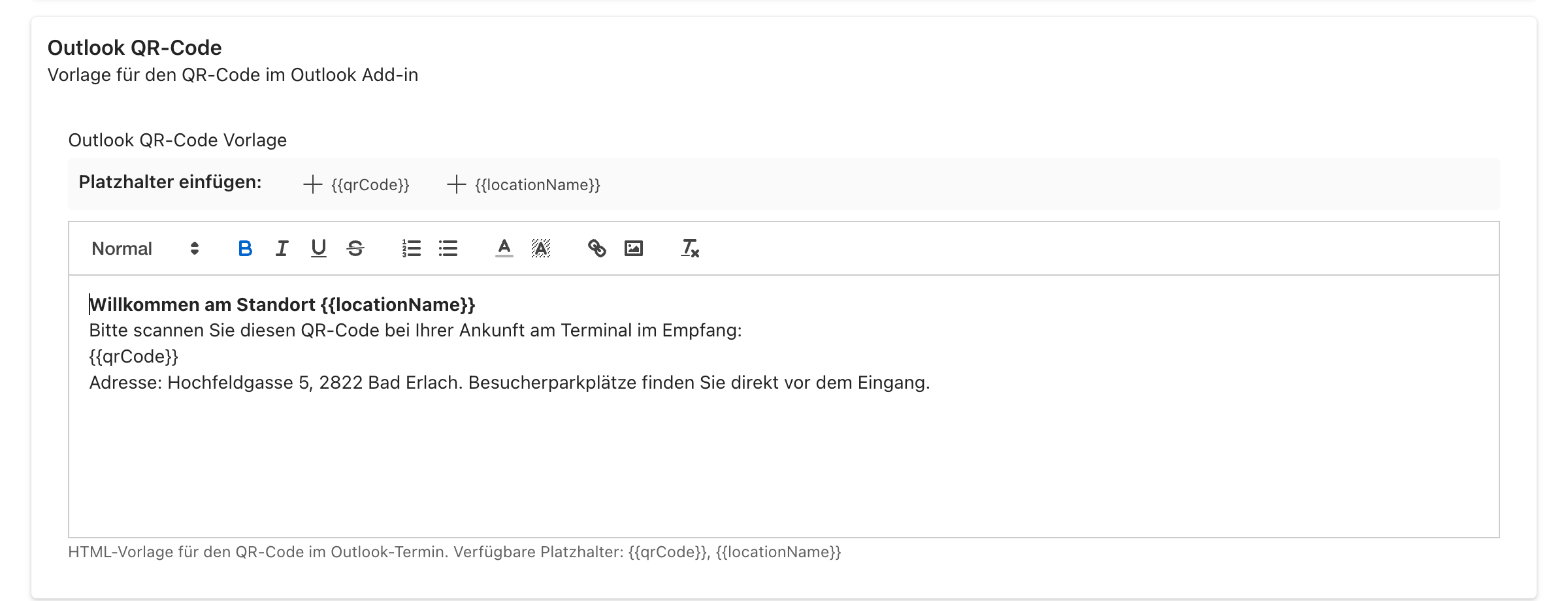Viewport: 1568px width, 601px height.
Task: Click 'Vorlage für den QR-Code im Outlook Add-in' subtitle
Action: click(x=232, y=75)
